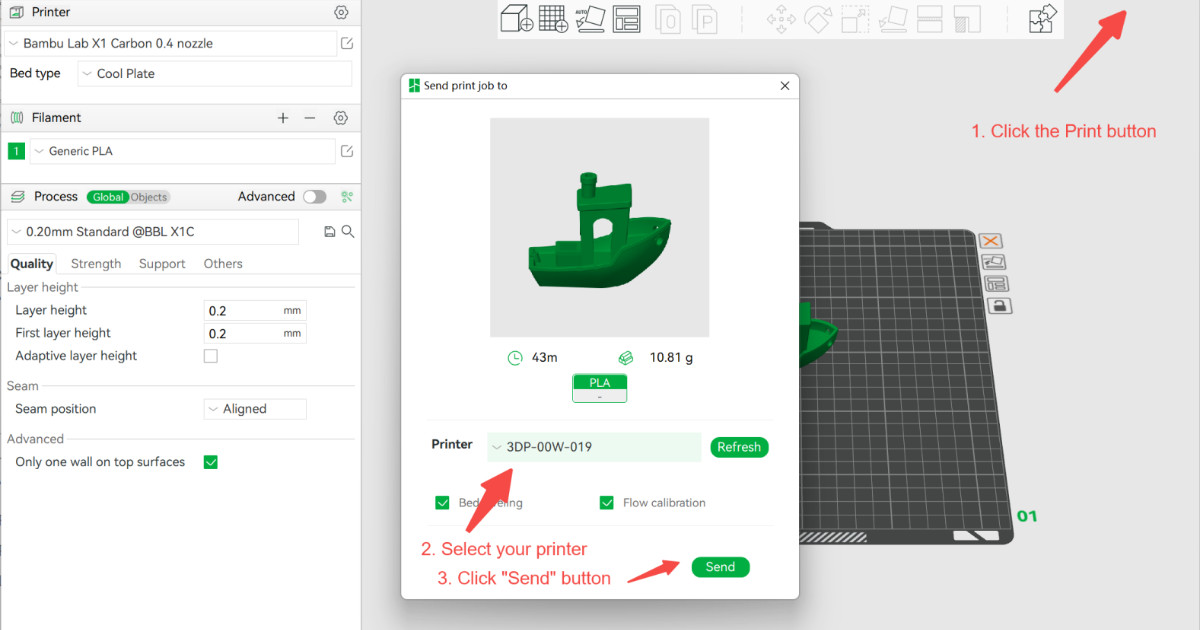This screenshot has width=1200, height=630.
Task: Open the Strength tab
Action: (96, 264)
